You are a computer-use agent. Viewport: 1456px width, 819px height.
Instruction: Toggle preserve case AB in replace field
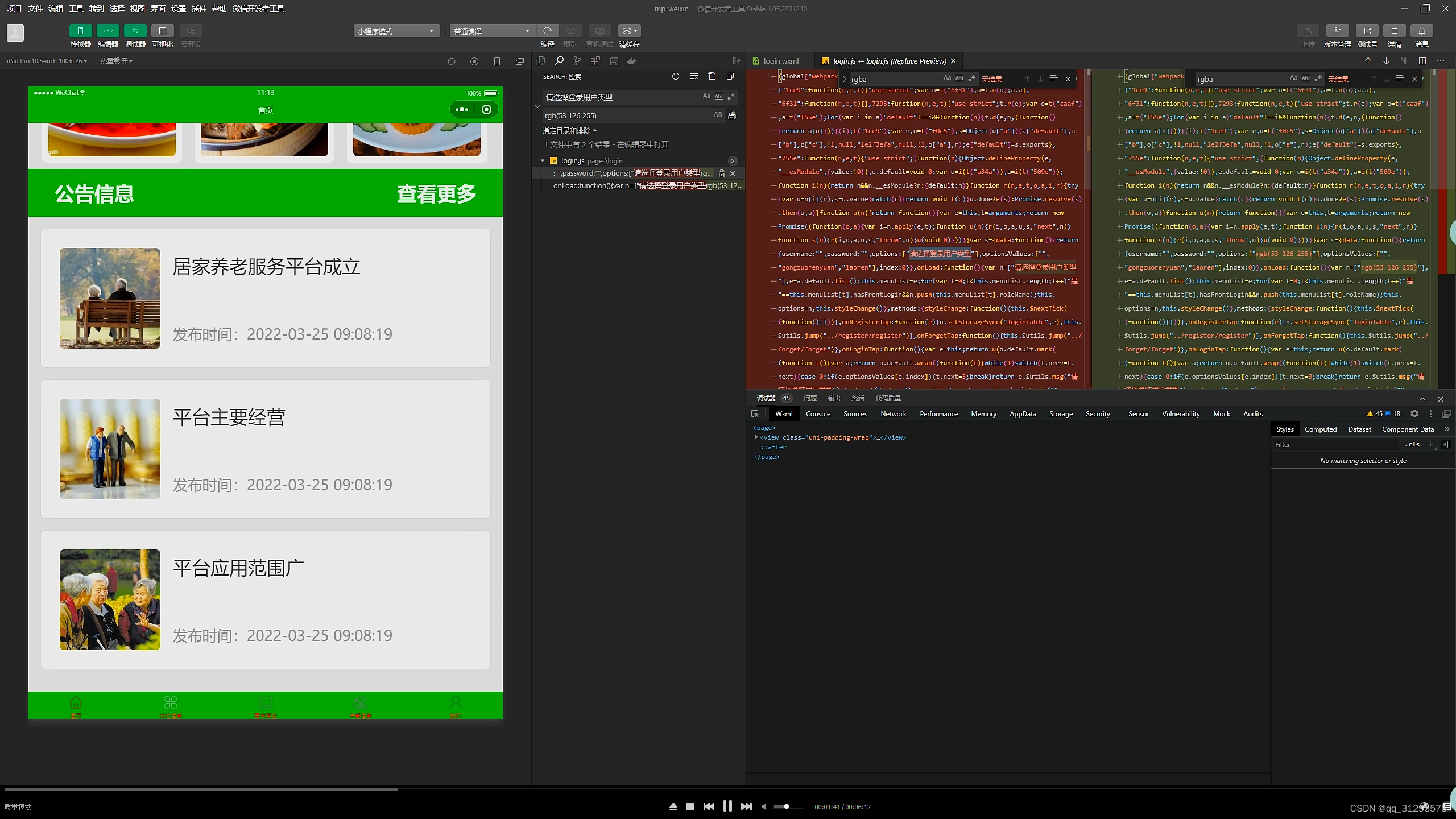718,115
